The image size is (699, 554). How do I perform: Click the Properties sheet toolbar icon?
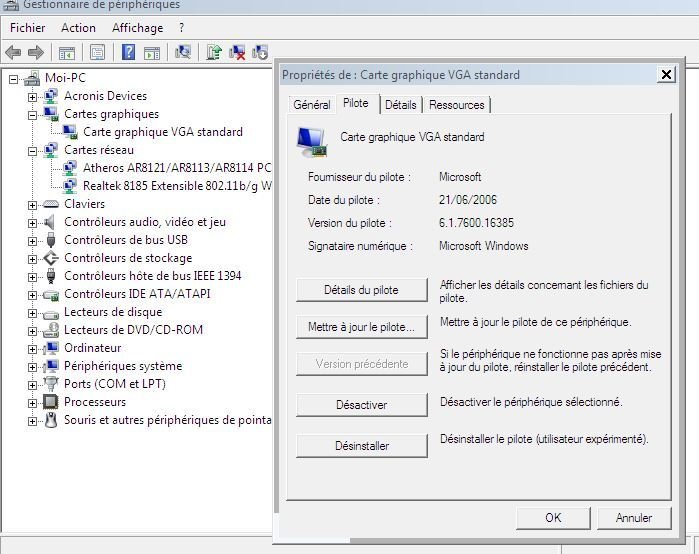click(x=97, y=52)
